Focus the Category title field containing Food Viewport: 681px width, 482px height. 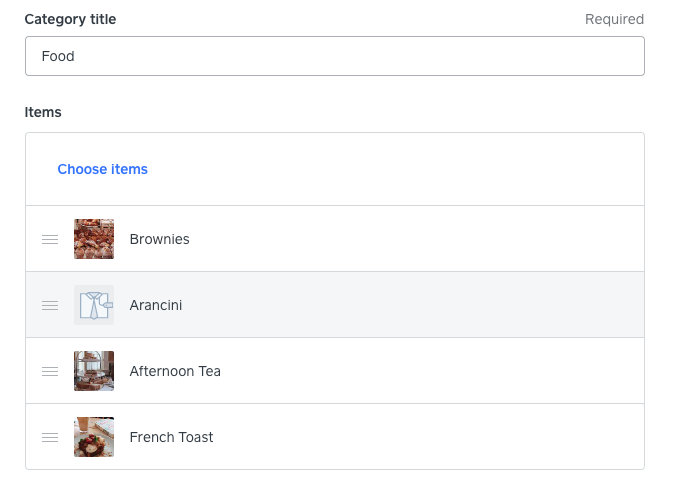pos(334,56)
